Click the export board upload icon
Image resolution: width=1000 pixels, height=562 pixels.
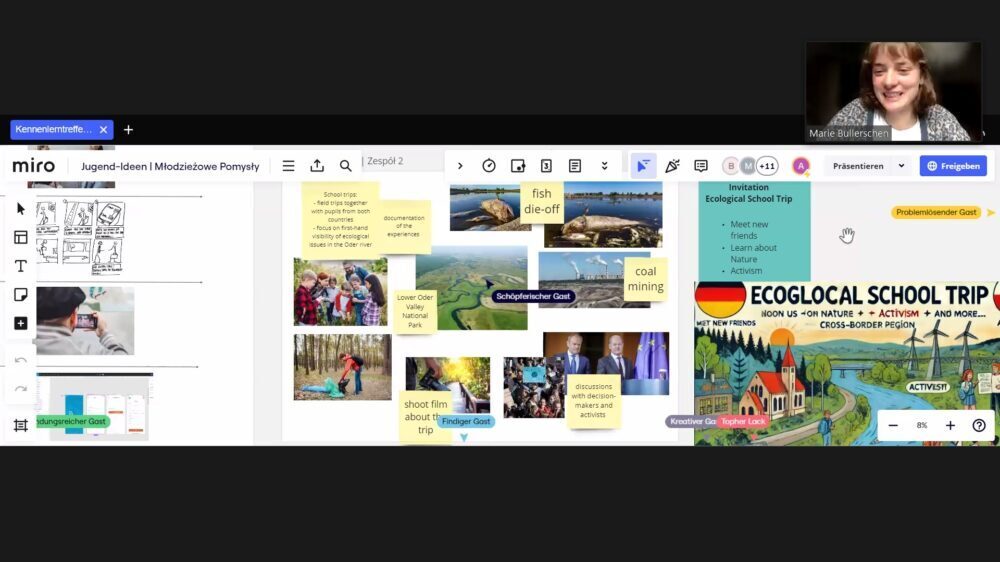(x=317, y=166)
